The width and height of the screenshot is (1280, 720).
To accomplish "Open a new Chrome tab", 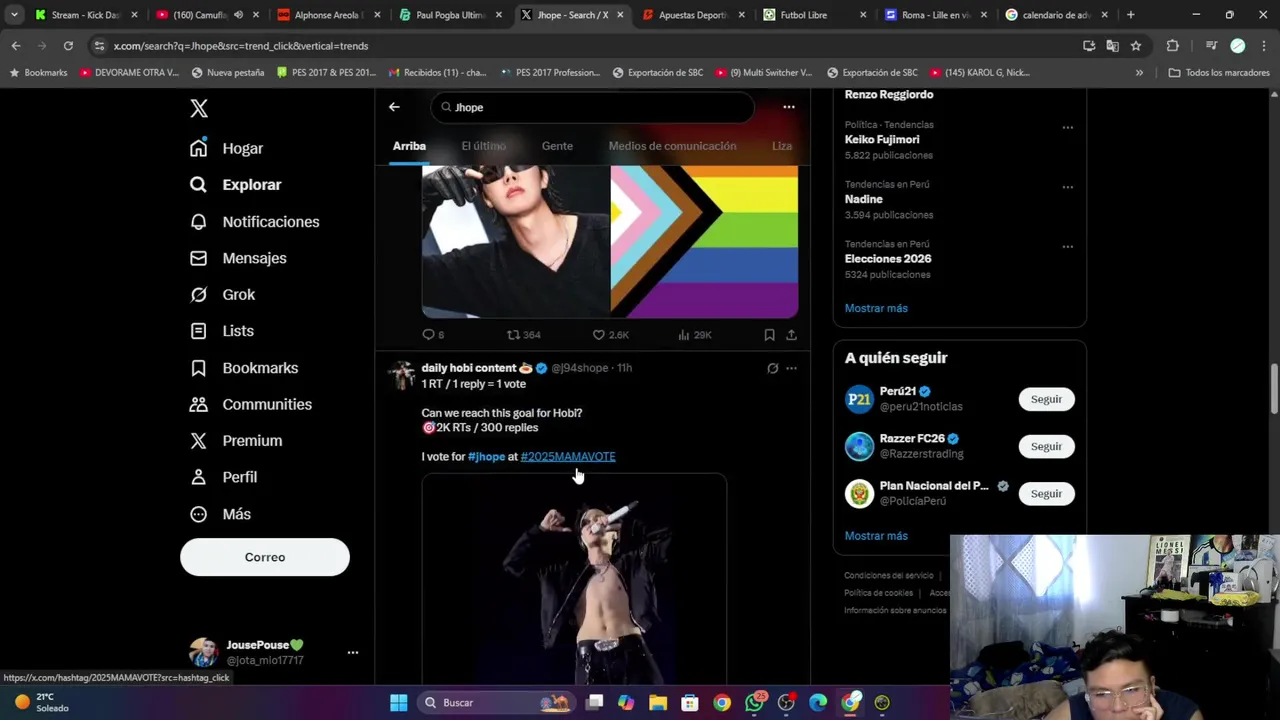I will pyautogui.click(x=1130, y=15).
